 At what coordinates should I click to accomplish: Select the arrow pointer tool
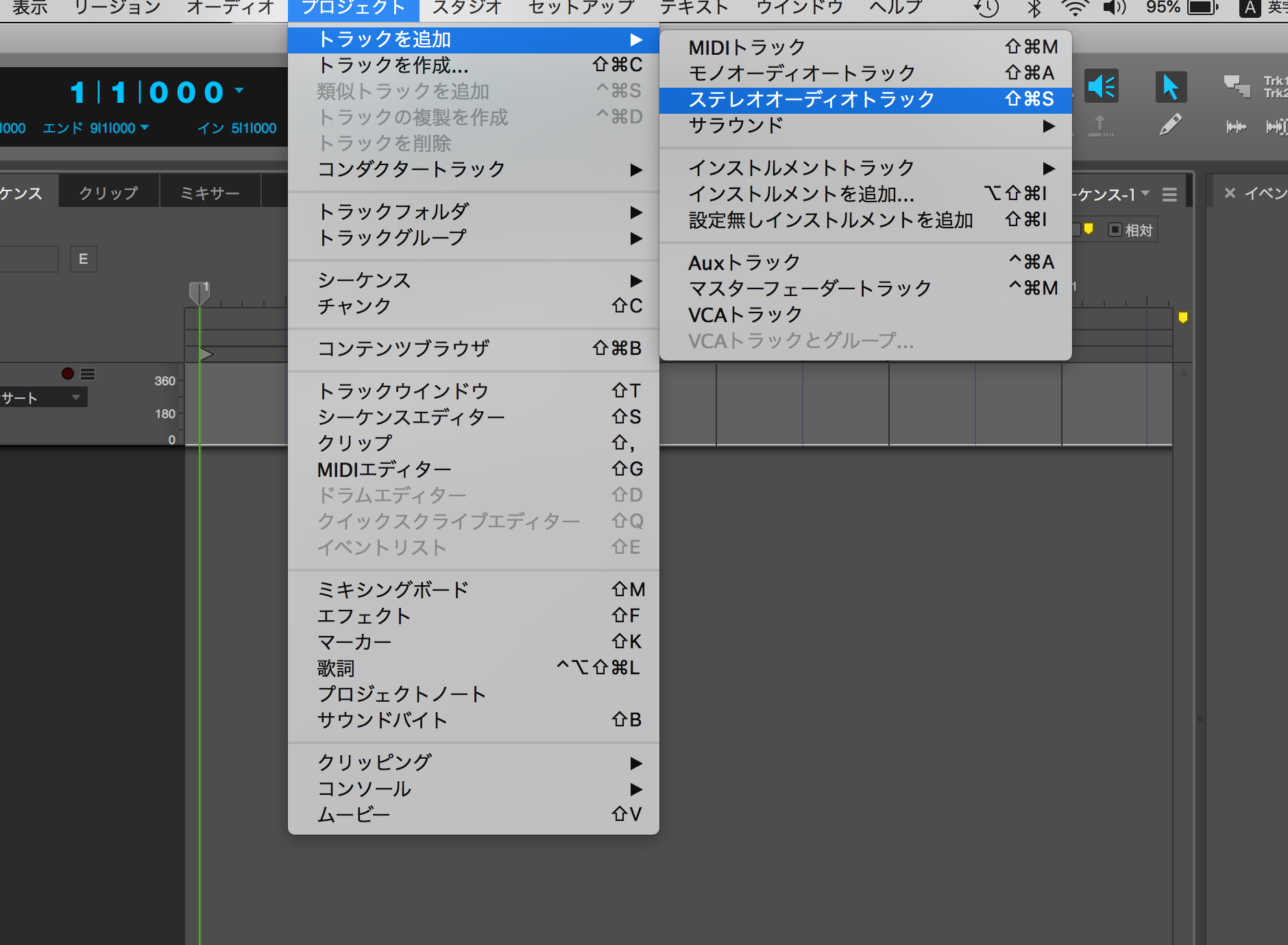pyautogui.click(x=1170, y=87)
